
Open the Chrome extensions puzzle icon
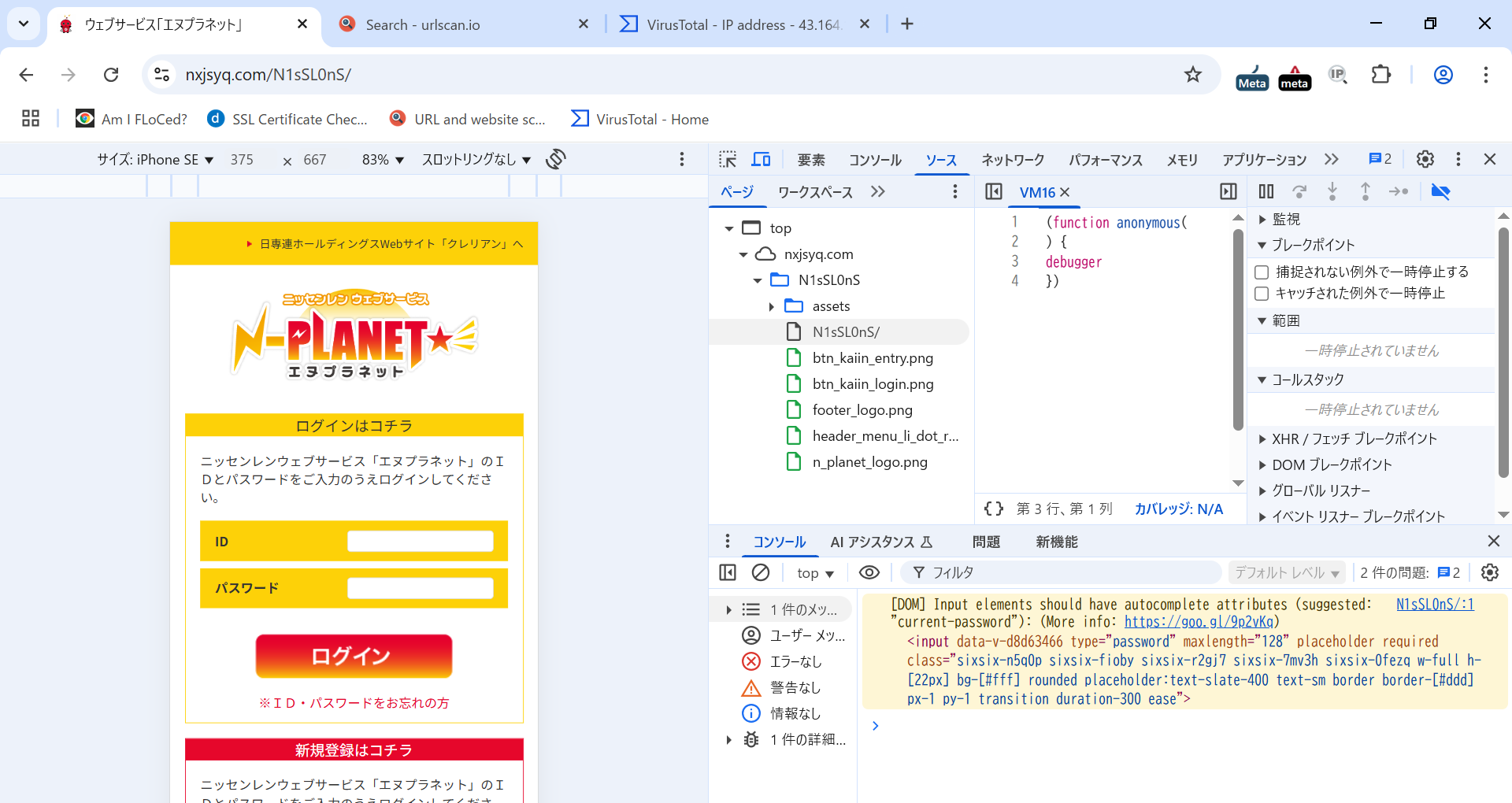(x=1381, y=75)
